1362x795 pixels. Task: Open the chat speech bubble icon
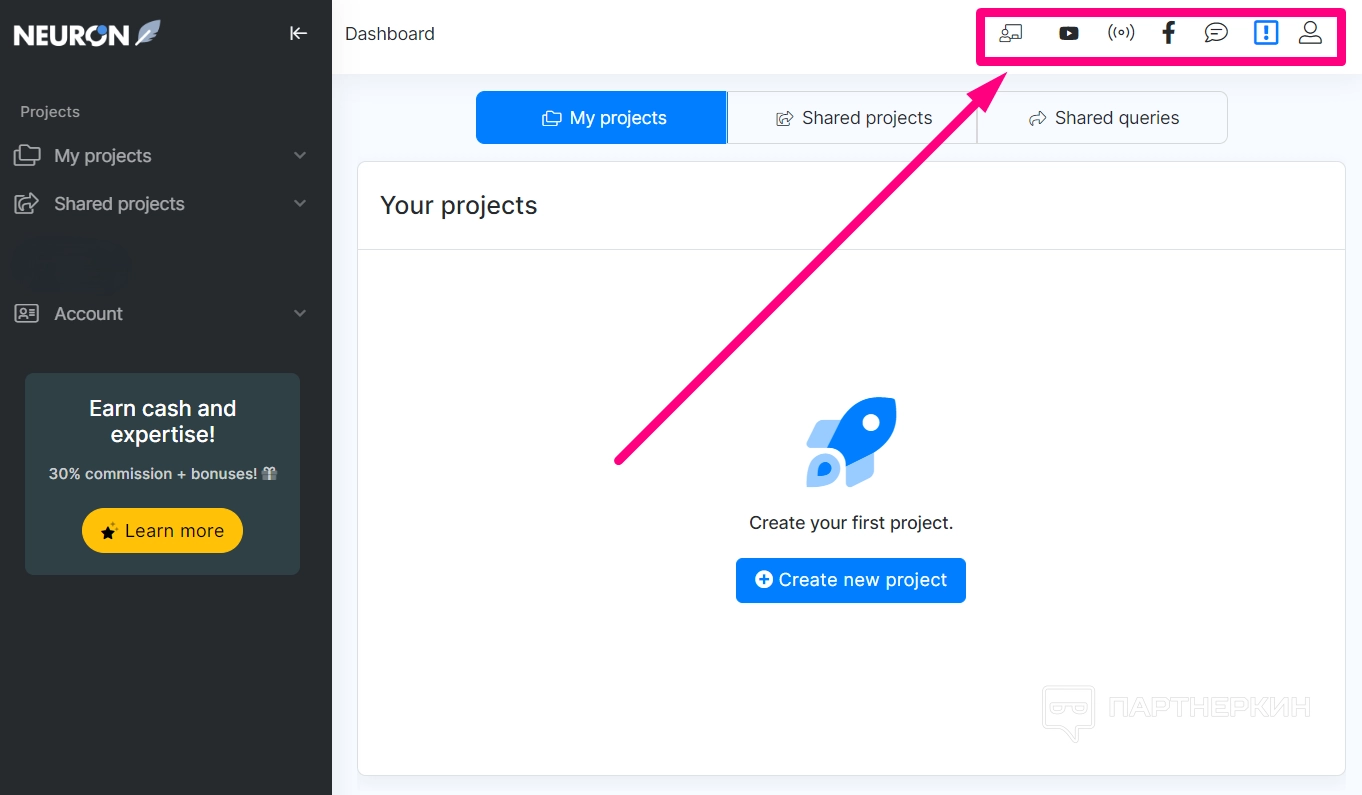pos(1216,33)
